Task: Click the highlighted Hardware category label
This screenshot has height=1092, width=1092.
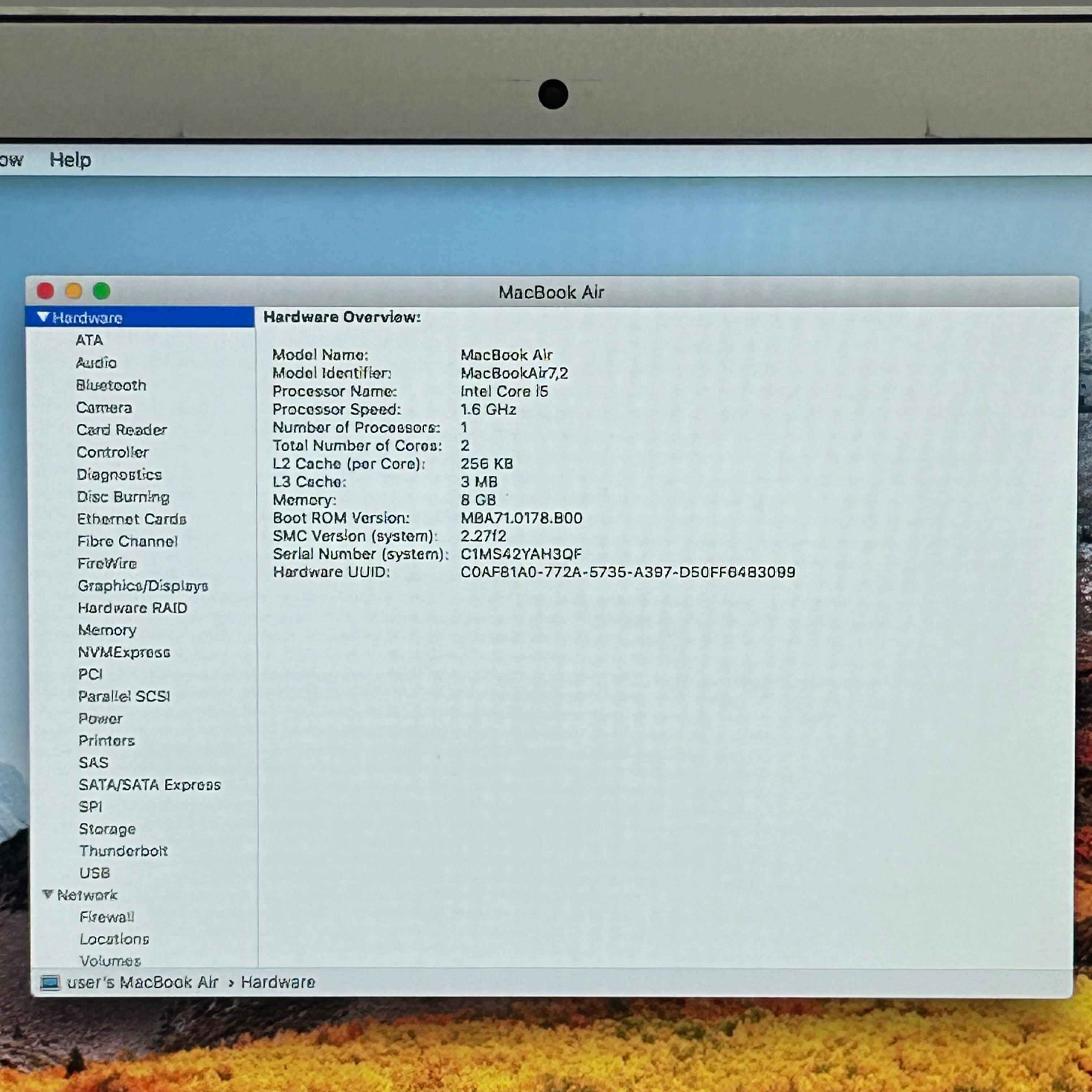Action: point(88,318)
